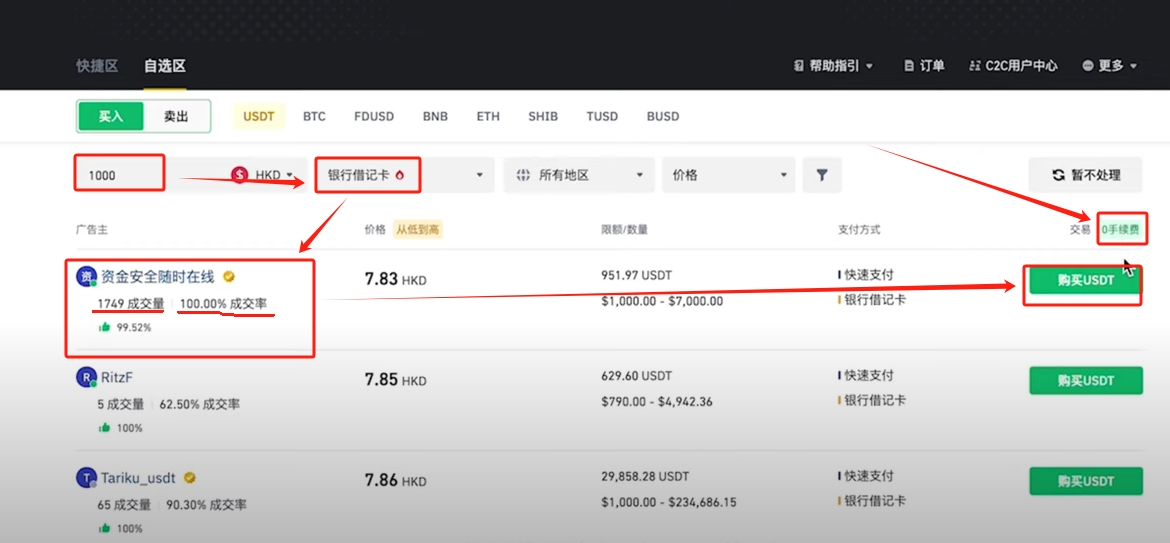Select the ETH coin tab
This screenshot has height=543, width=1170.
tap(488, 116)
